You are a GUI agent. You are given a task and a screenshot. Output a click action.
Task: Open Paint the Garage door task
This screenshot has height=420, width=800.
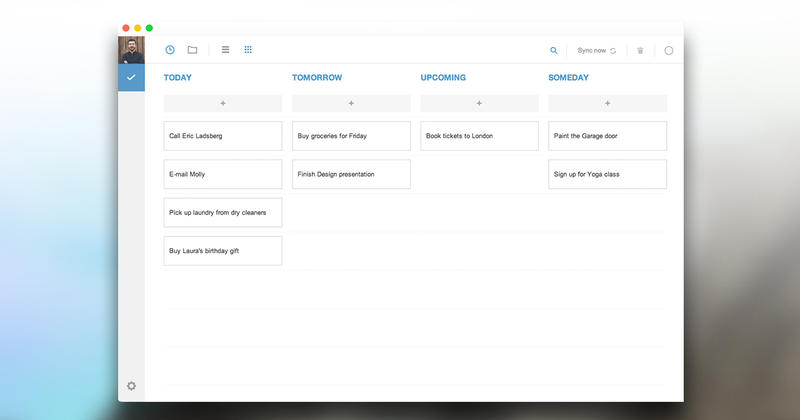pos(607,136)
